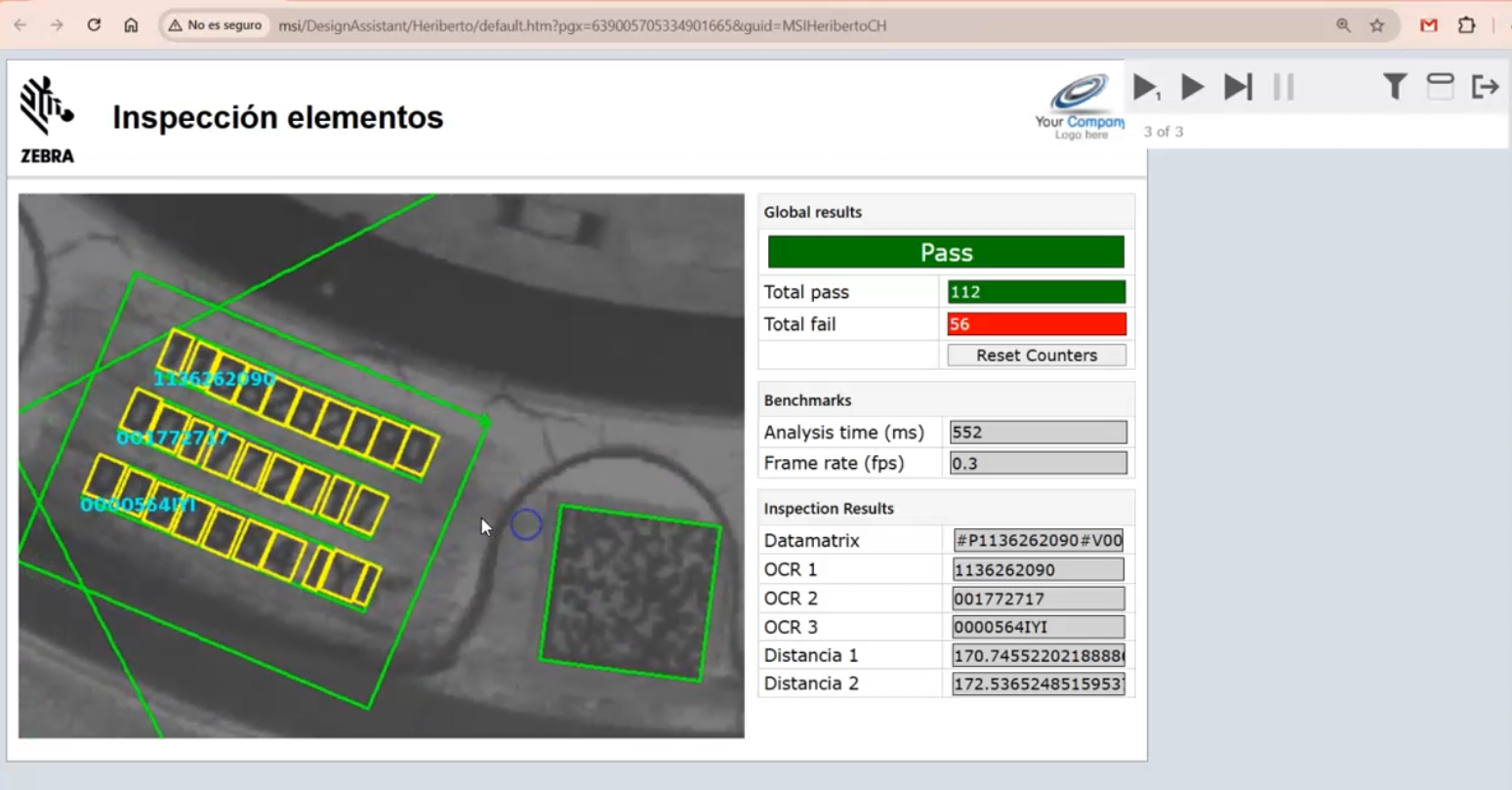Reload the page with the refresh icon
This screenshot has height=790, width=1512.
94,25
